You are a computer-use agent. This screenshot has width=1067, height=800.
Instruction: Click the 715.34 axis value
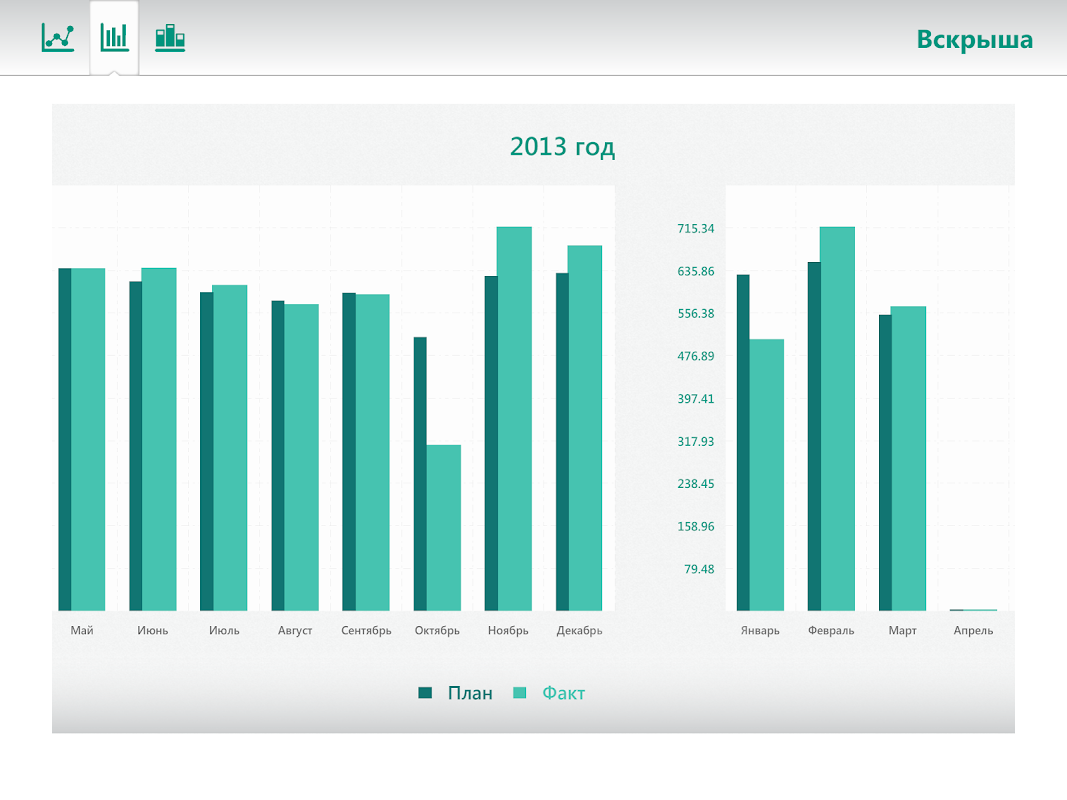point(695,229)
